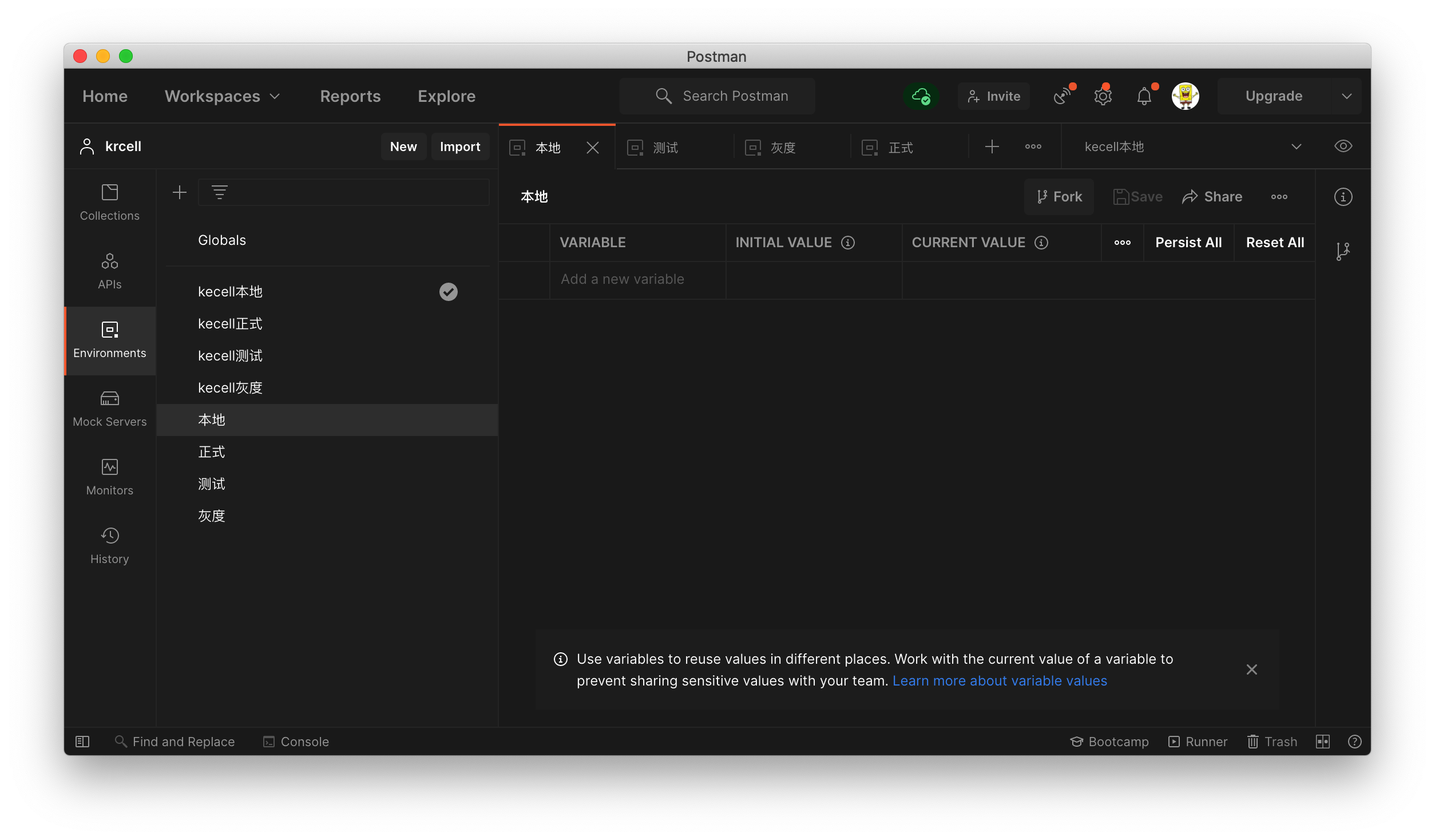This screenshot has width=1435, height=840.
Task: Click the cloud sync status icon
Action: pyautogui.click(x=921, y=96)
